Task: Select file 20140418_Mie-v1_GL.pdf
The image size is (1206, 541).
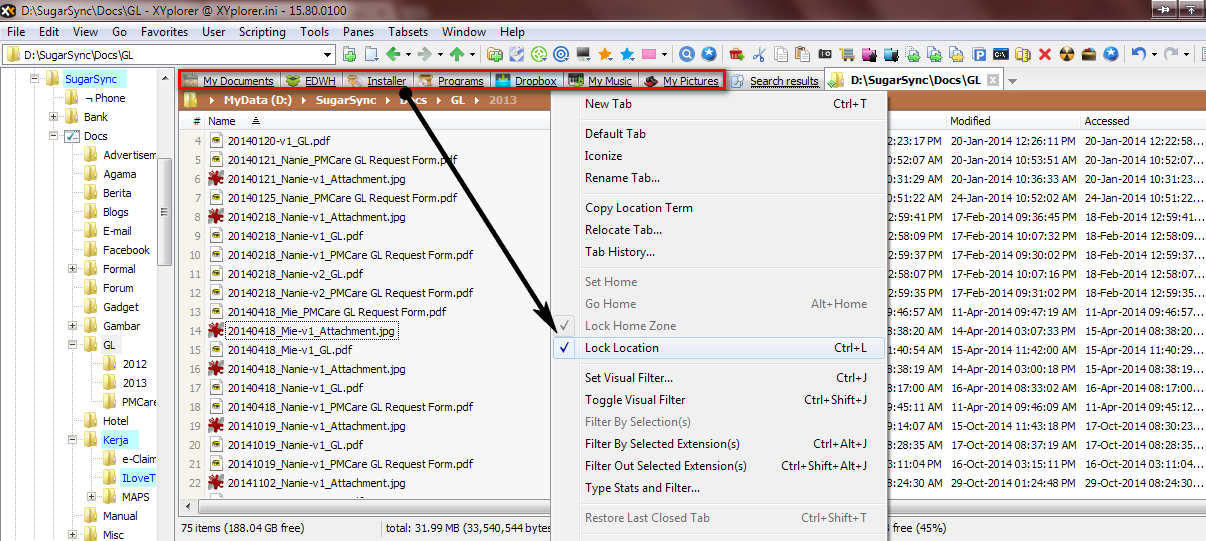Action: [289, 350]
